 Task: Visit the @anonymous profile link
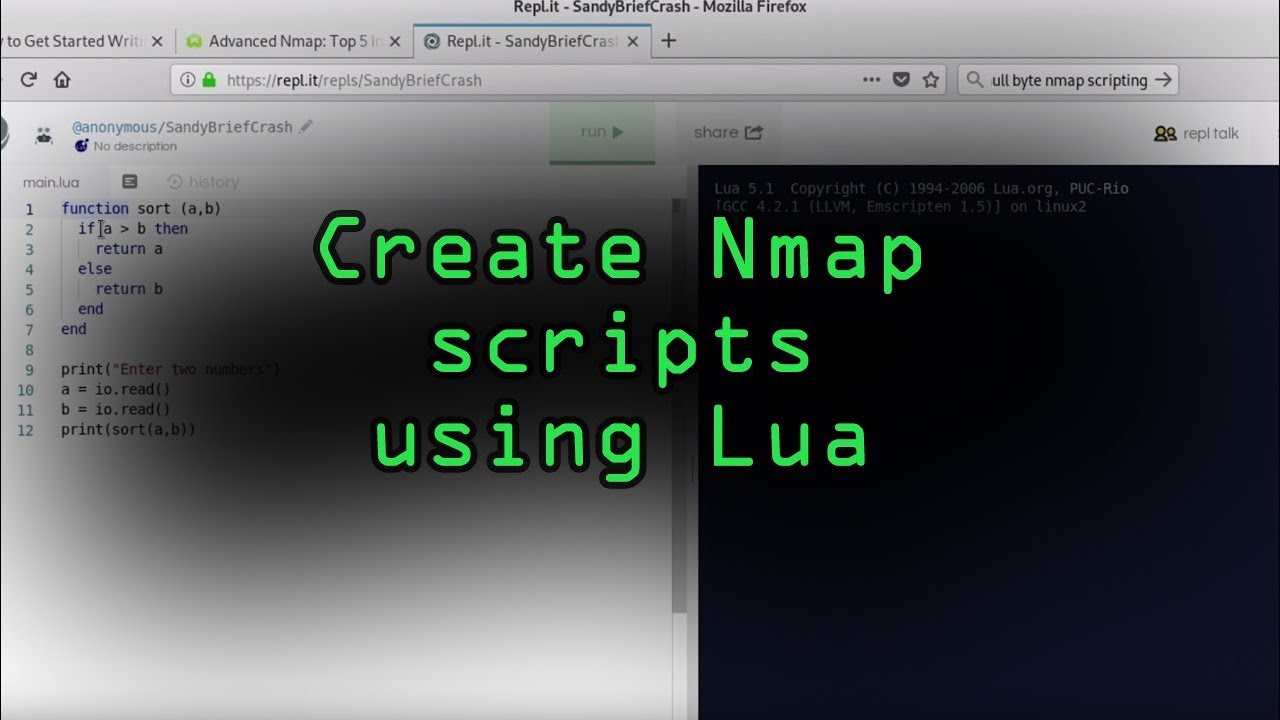coord(114,127)
